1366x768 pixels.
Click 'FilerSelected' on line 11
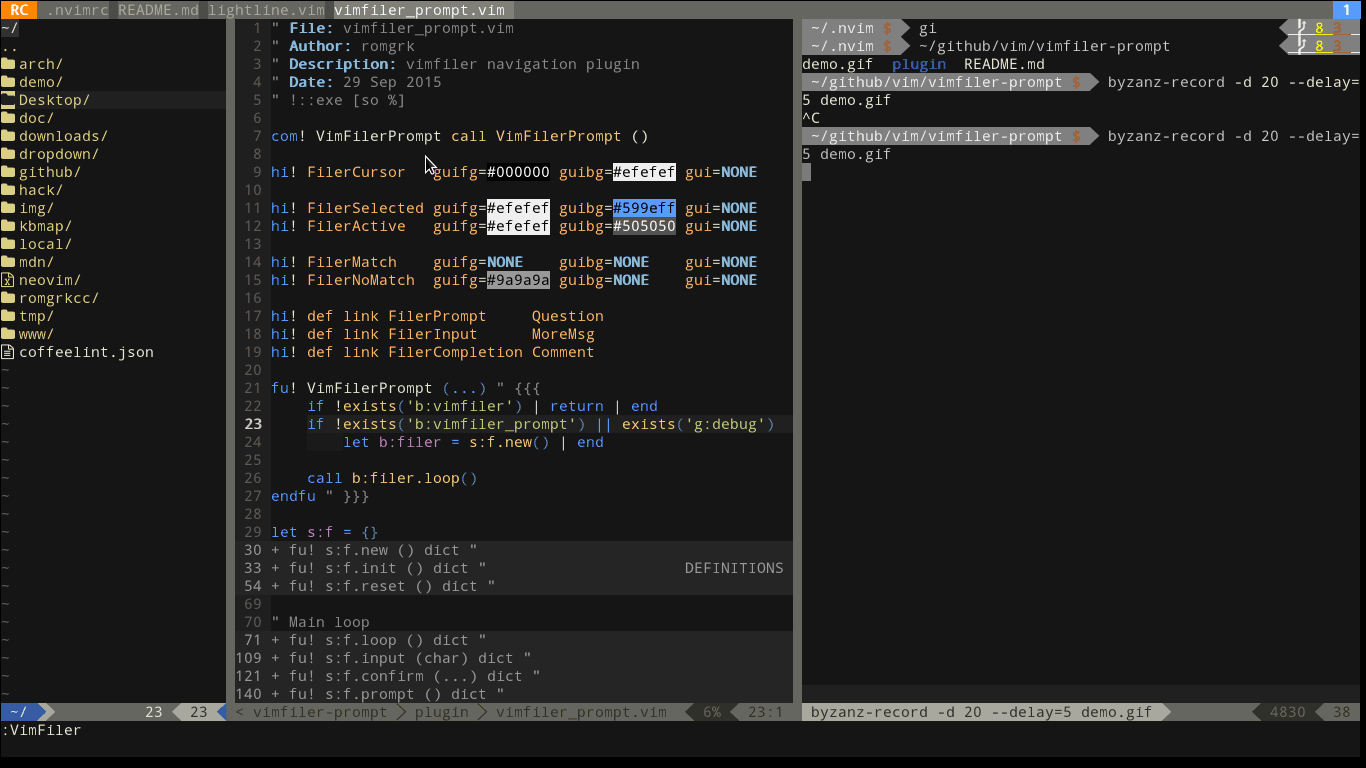[365, 208]
